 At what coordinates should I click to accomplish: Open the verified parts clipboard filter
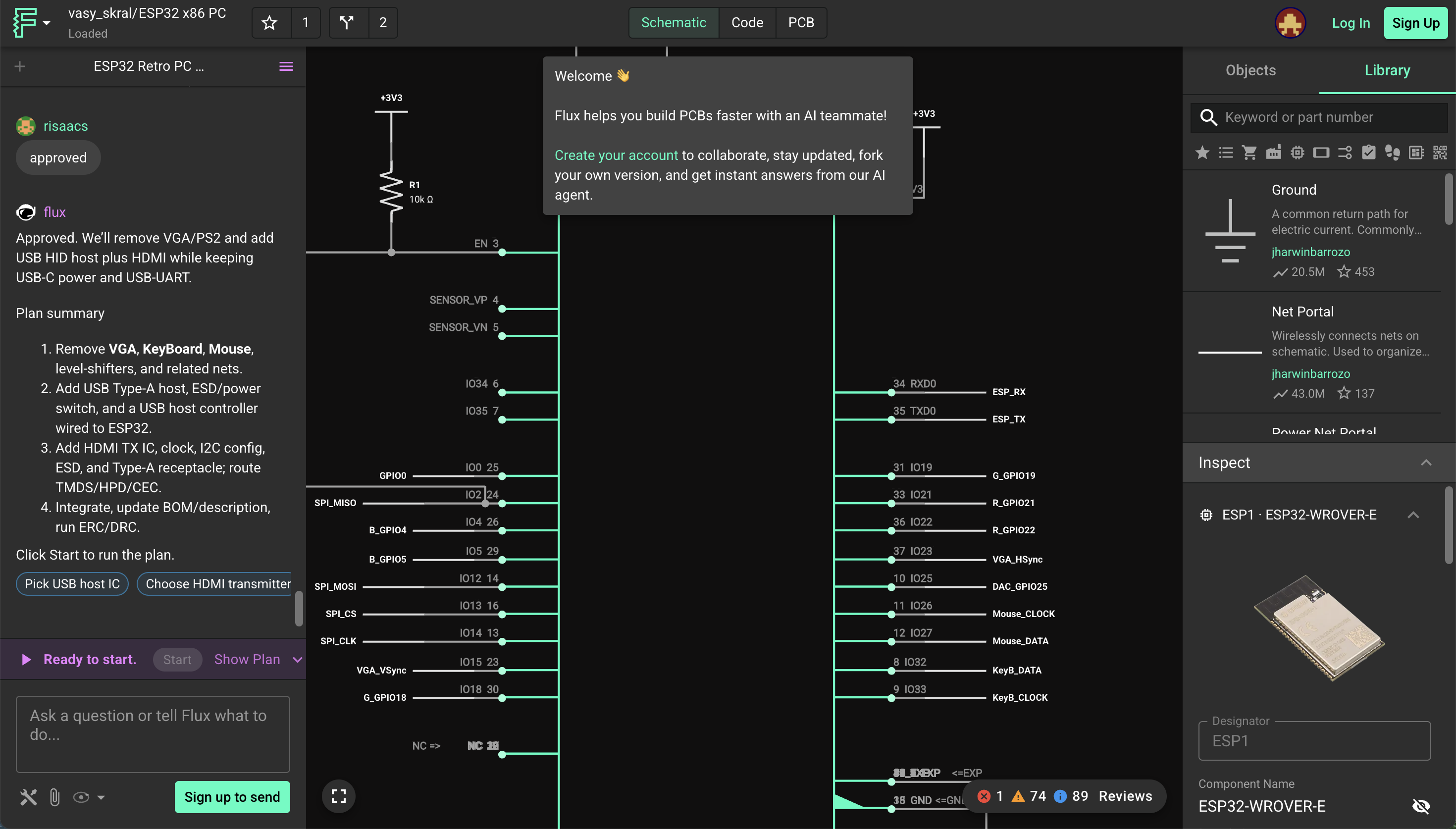click(x=1368, y=152)
